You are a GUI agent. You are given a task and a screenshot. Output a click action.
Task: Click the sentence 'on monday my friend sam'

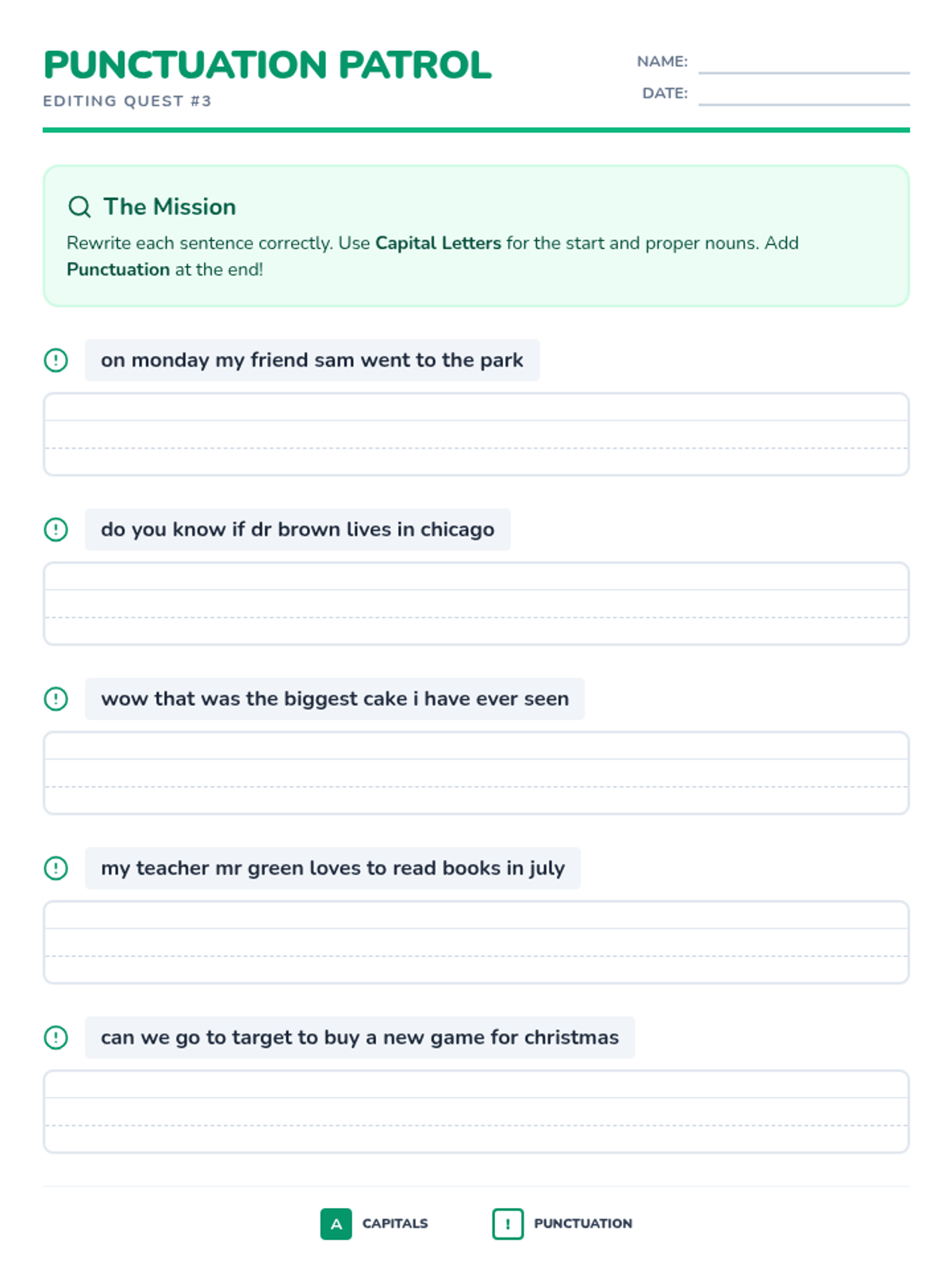pos(312,360)
